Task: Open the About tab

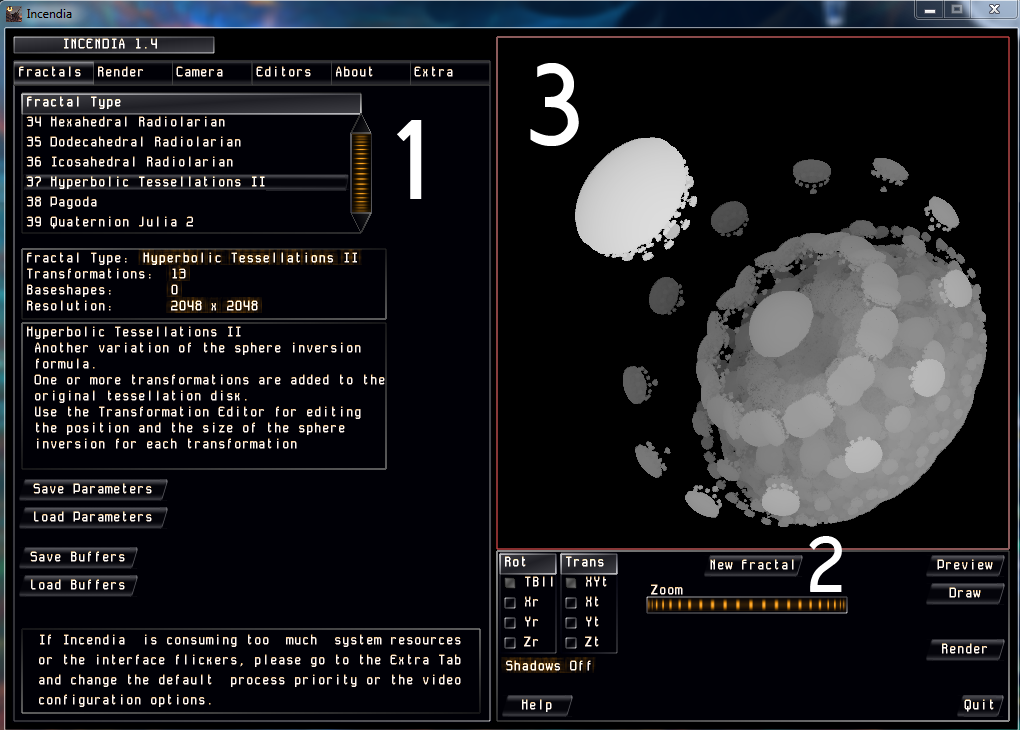Action: pos(371,72)
